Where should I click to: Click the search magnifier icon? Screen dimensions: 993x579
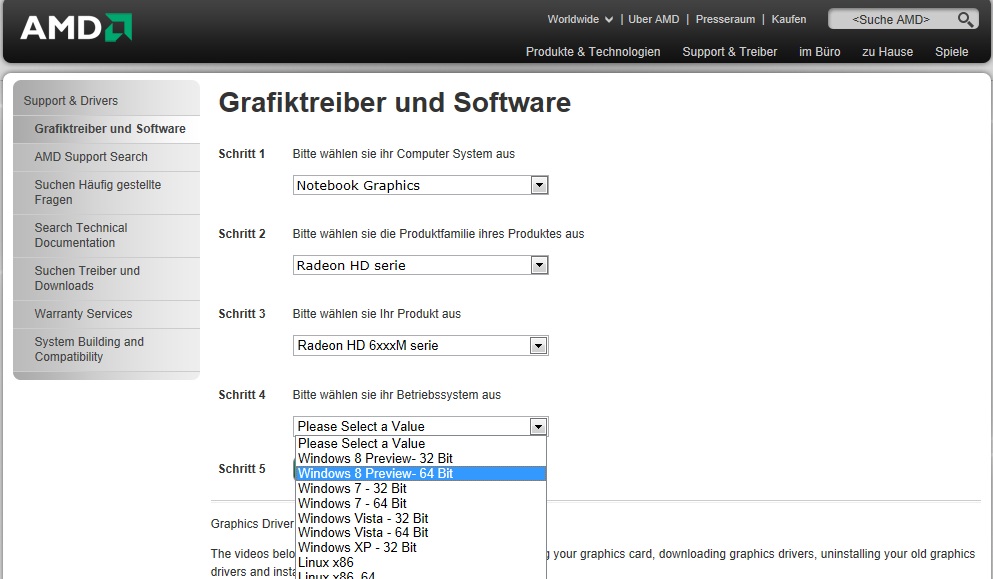[x=965, y=20]
